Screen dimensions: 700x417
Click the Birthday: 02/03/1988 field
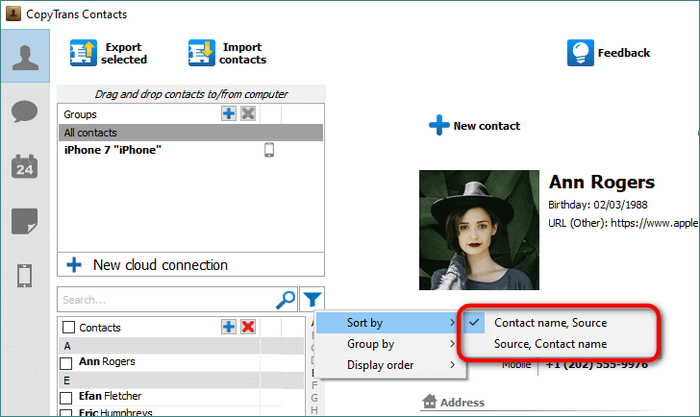tap(598, 204)
